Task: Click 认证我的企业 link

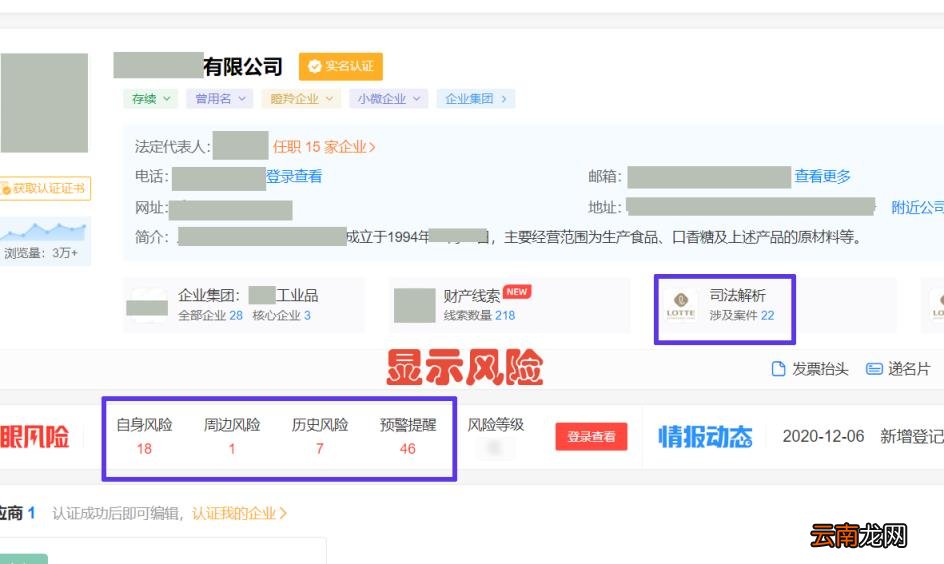Action: click(x=240, y=513)
